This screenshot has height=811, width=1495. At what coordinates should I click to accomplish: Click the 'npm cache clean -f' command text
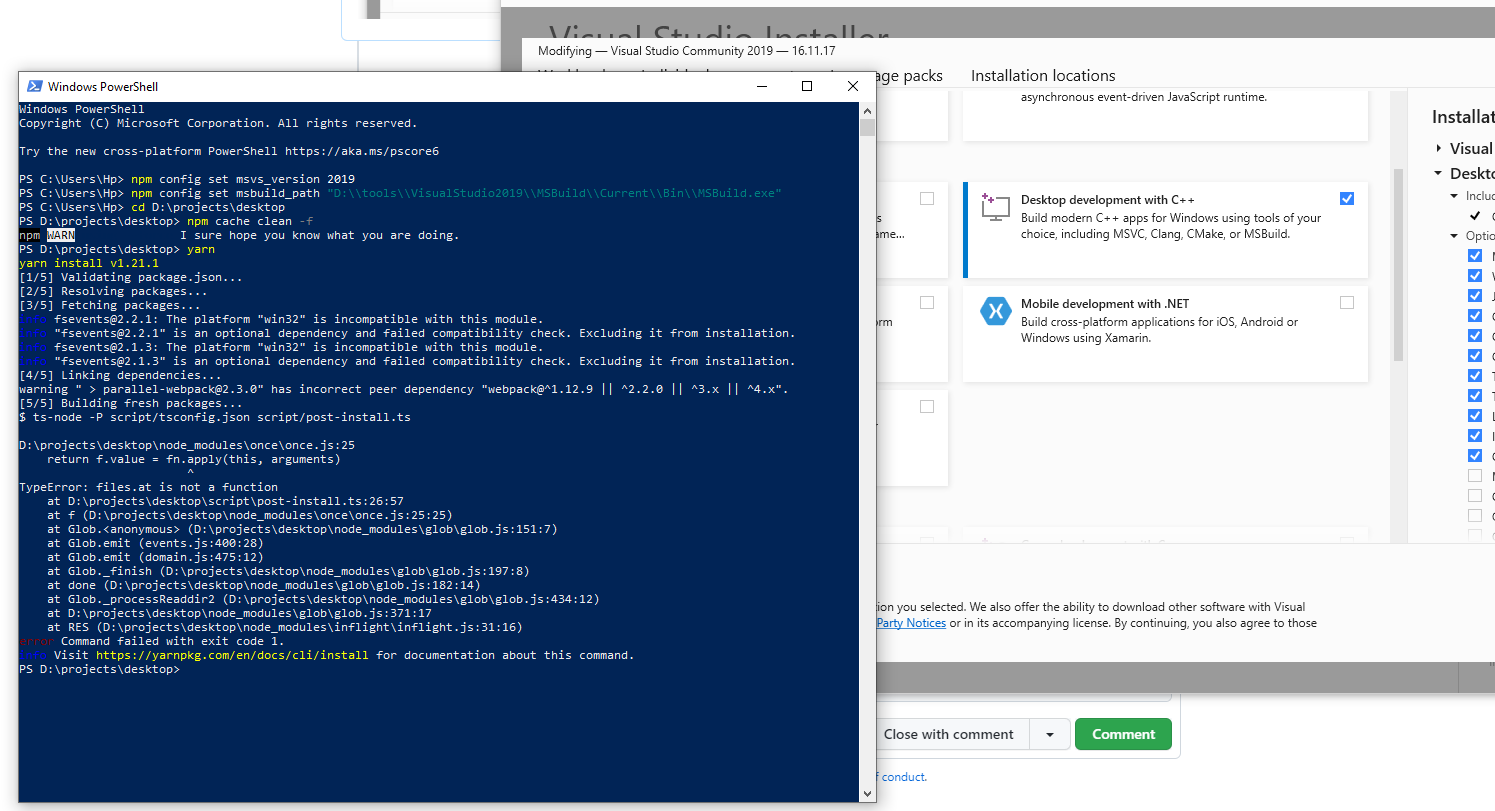coord(250,221)
